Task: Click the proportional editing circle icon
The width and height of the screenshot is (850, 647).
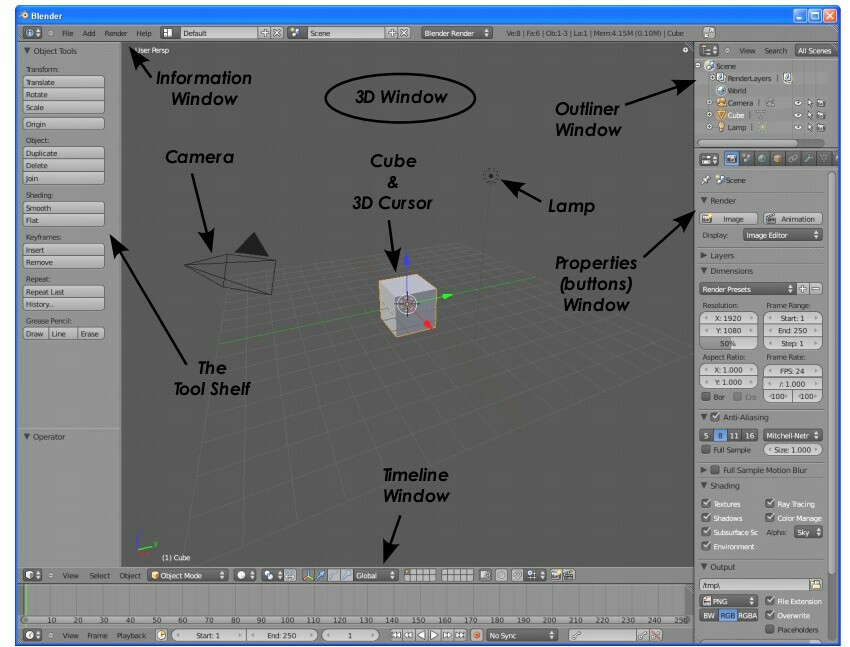Action: click(502, 575)
